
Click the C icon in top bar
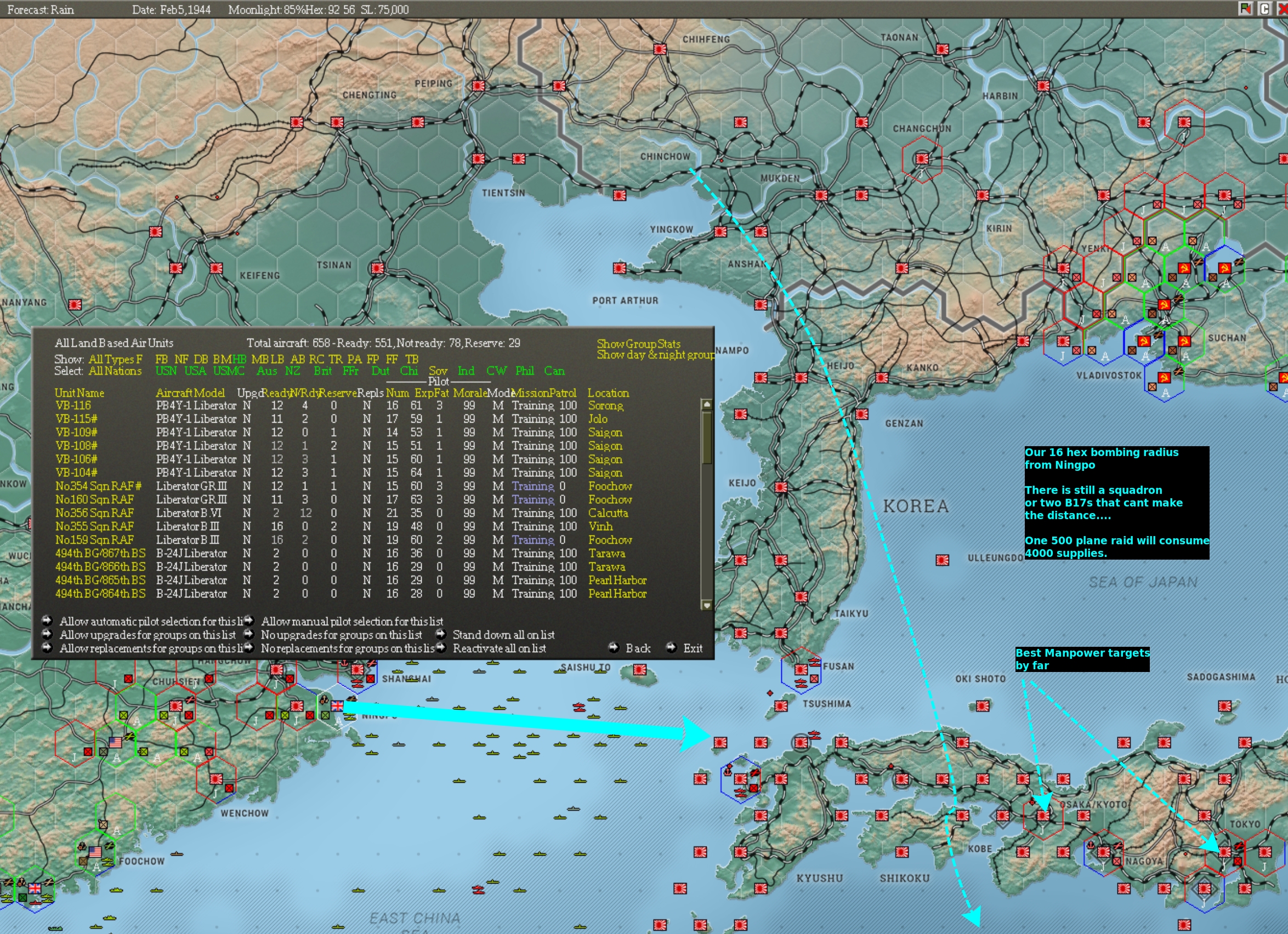[1264, 9]
